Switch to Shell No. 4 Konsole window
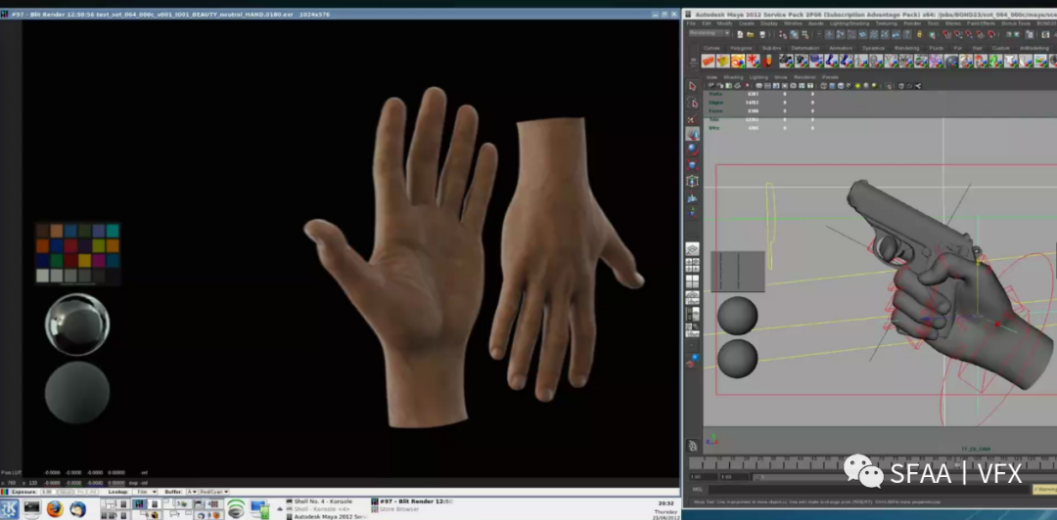The image size is (1057, 520). click(x=325, y=500)
